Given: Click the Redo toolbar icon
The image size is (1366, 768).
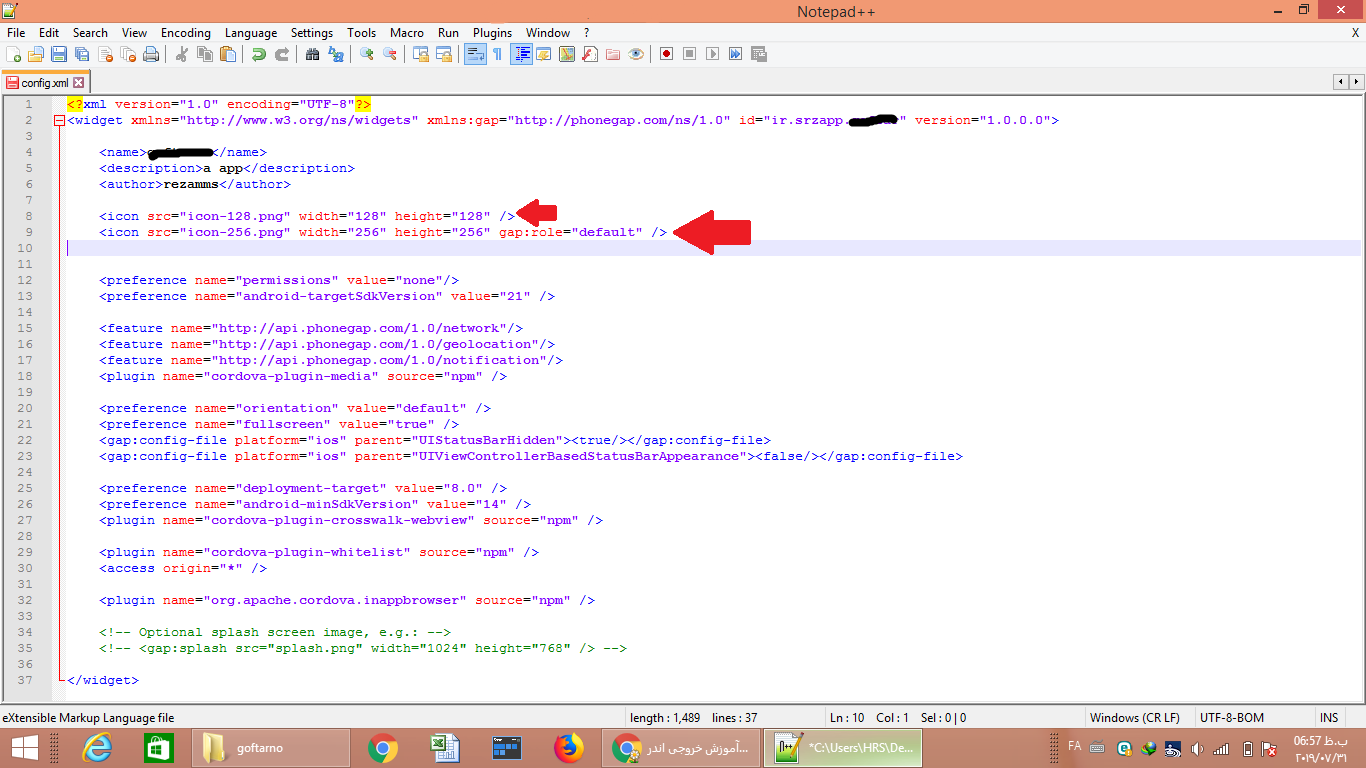Looking at the screenshot, I should point(282,54).
